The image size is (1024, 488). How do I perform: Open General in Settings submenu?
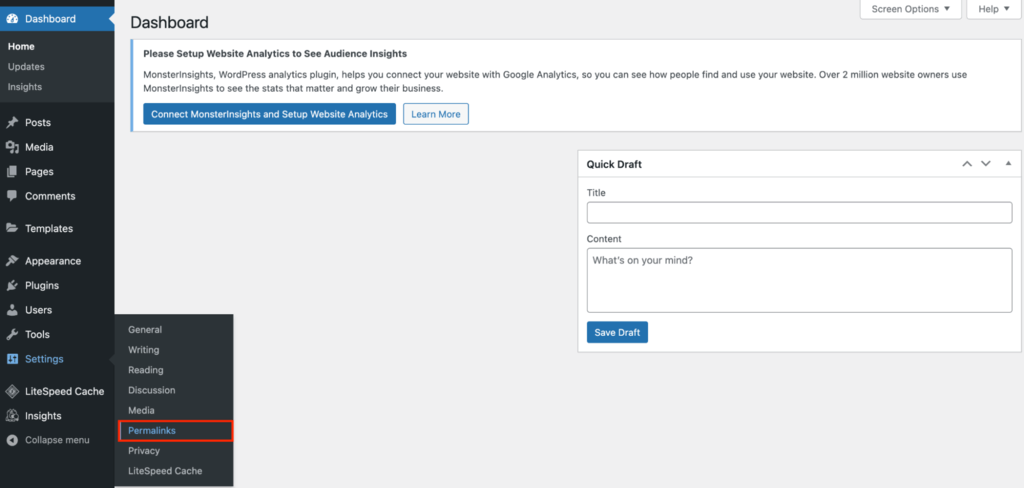pyautogui.click(x=145, y=330)
